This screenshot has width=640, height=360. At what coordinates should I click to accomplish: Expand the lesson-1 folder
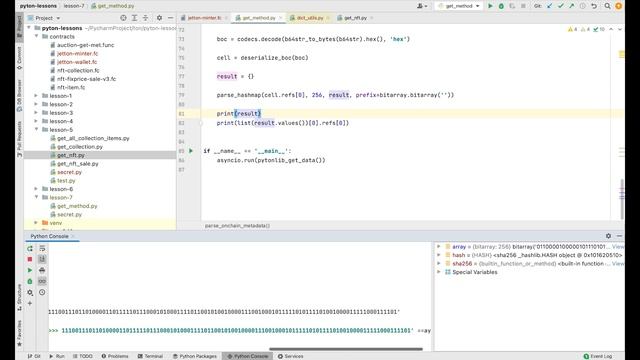[36, 96]
